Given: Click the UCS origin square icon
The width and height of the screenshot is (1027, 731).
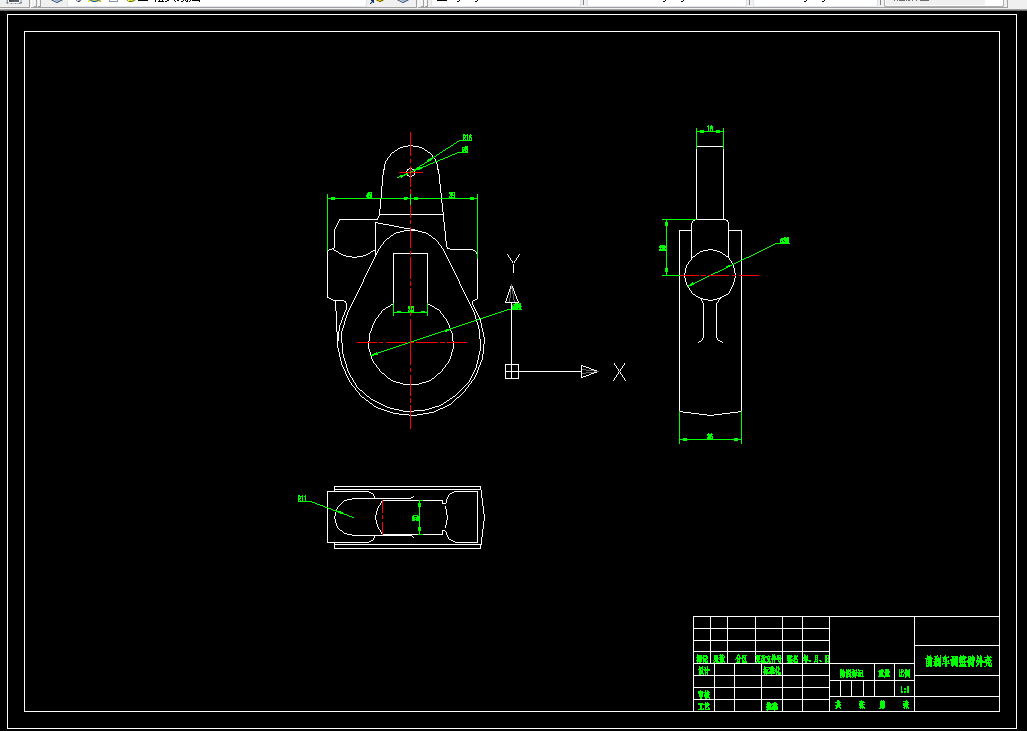Looking at the screenshot, I should coord(512,371).
